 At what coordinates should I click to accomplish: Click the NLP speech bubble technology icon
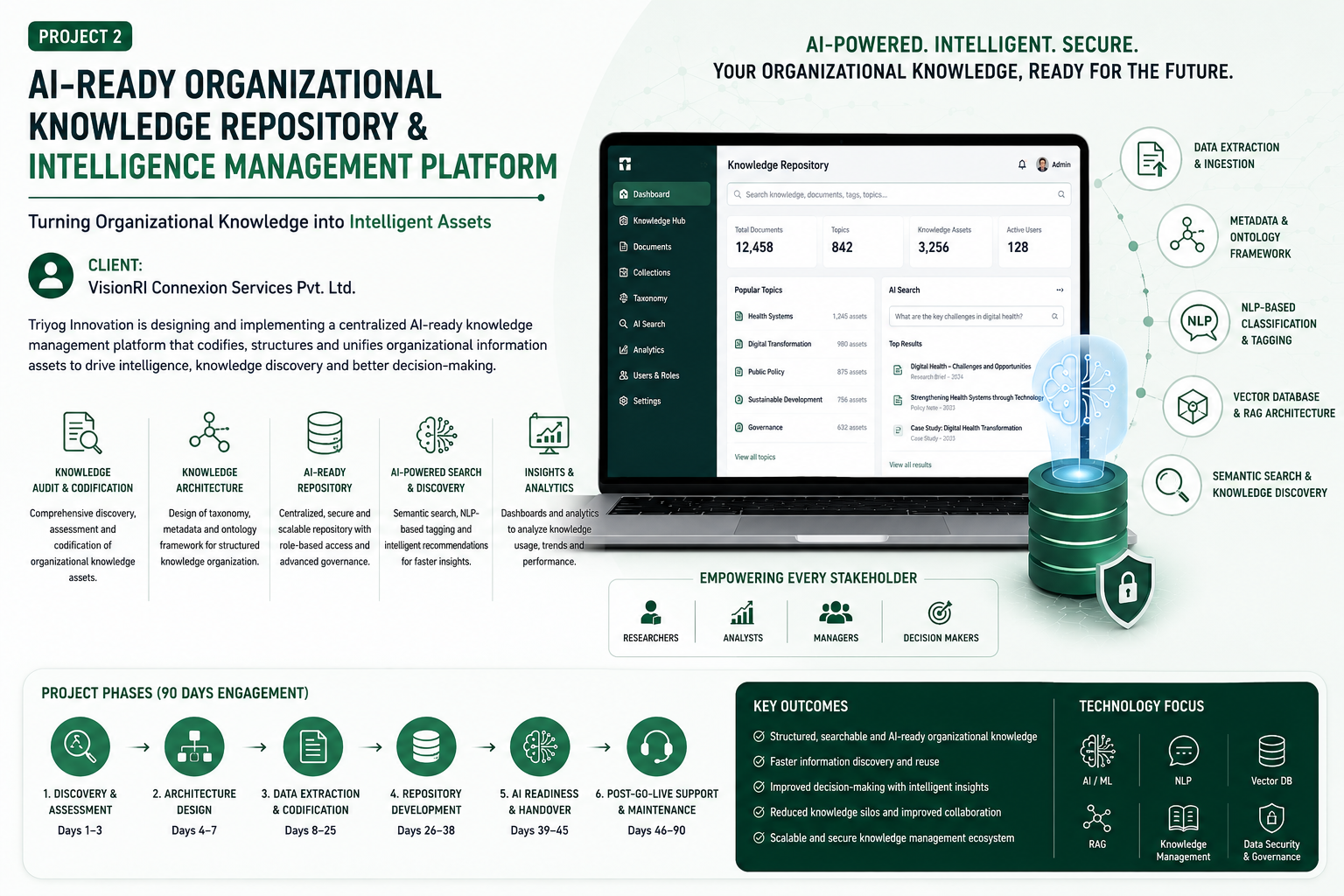[x=1183, y=751]
